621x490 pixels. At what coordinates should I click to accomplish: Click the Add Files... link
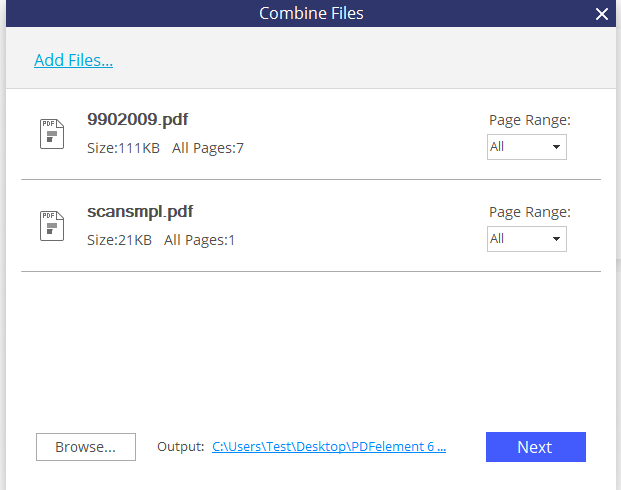click(x=73, y=60)
